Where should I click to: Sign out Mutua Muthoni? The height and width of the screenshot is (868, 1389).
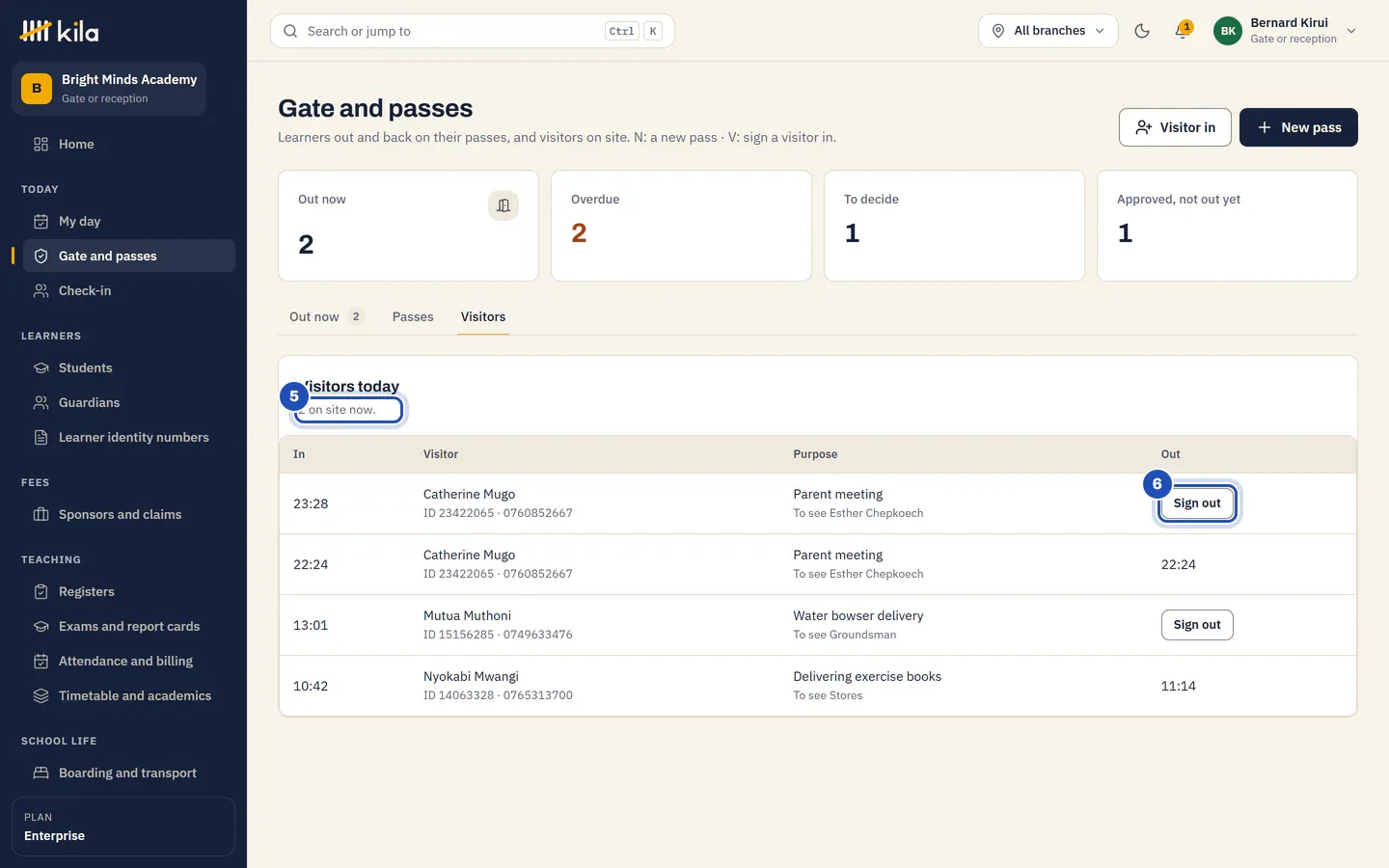(x=1197, y=625)
